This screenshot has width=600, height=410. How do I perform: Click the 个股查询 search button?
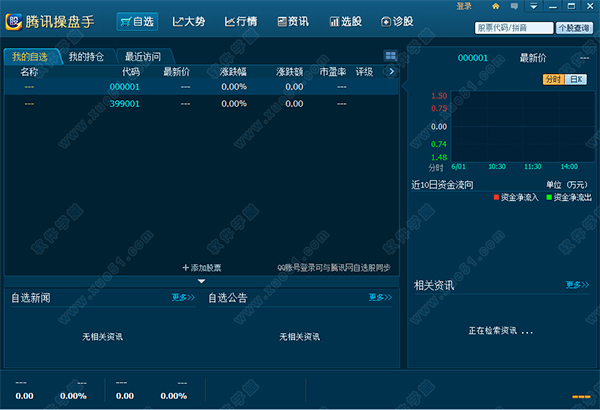click(x=574, y=28)
